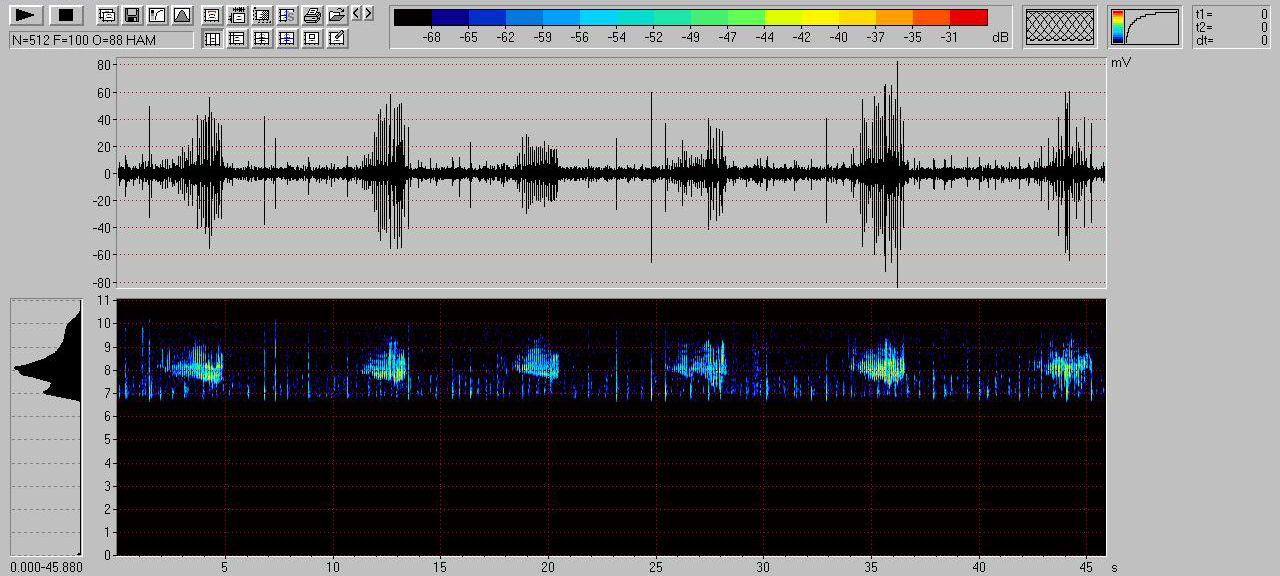Screen dimensions: 1280x576
Task: Click the left arrow navigation button
Action: 357,14
